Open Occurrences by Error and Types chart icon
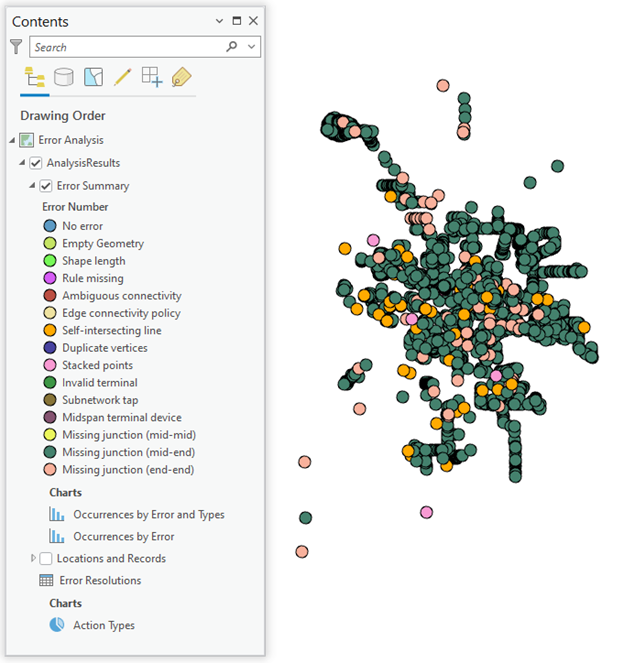This screenshot has width=624, height=663. 57,514
